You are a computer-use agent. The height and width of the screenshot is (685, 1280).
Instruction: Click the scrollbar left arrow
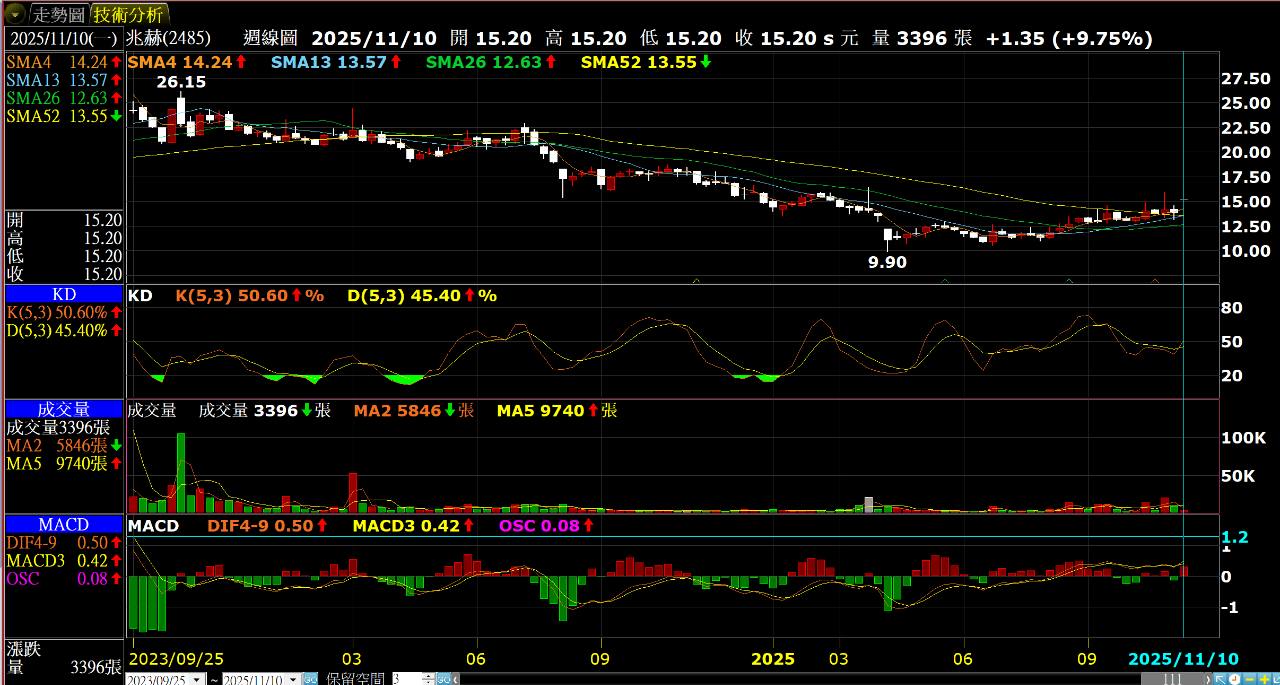tap(456, 679)
